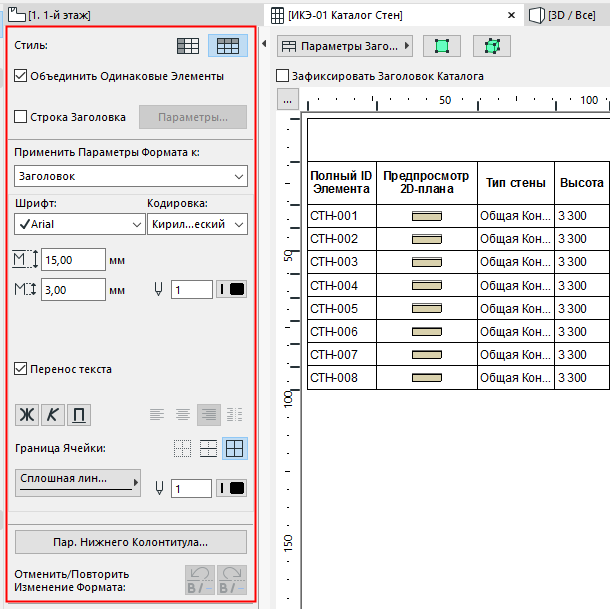Open Параметры Заголовка menu button
This screenshot has height=609, width=610.
345,46
